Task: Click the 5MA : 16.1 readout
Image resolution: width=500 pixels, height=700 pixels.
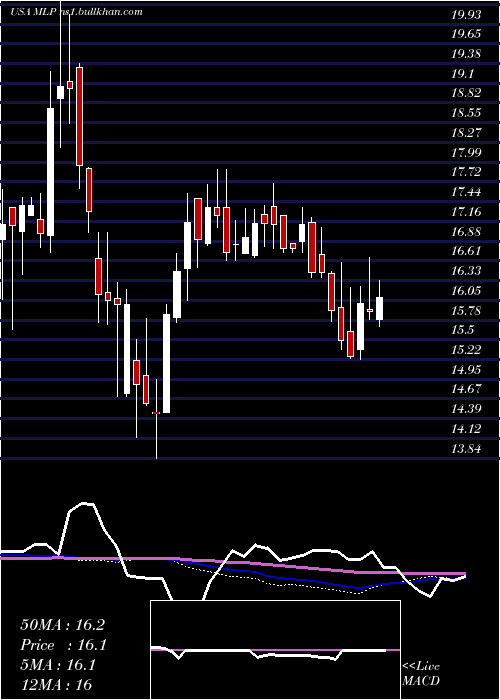Action: tap(58, 665)
